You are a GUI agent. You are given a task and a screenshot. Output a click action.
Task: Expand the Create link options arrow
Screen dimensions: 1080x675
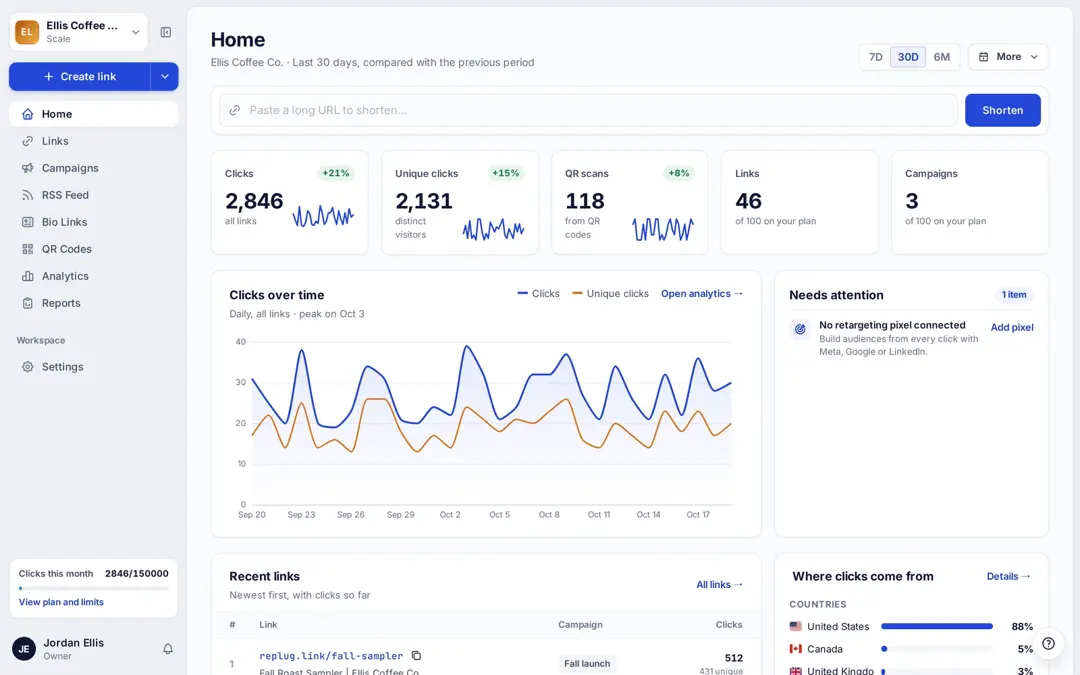coord(165,76)
